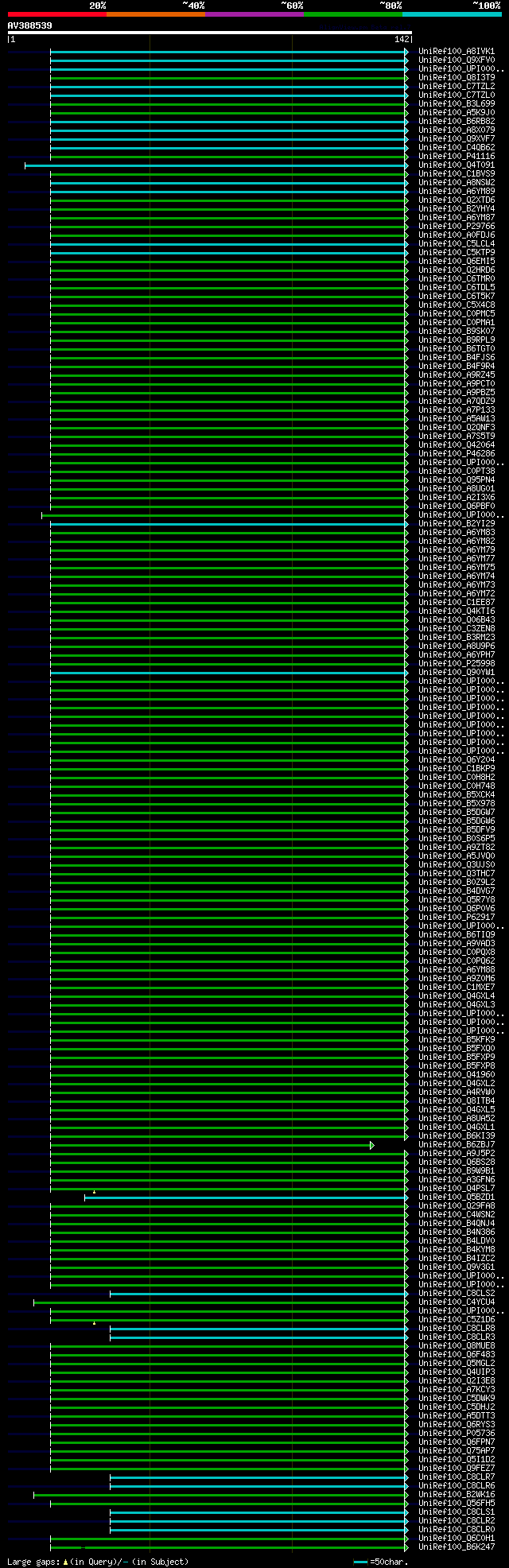Screen dimensions: 509x1568
Task: Select the UniRef100_Q8I3T9 label
Action: [x=457, y=77]
